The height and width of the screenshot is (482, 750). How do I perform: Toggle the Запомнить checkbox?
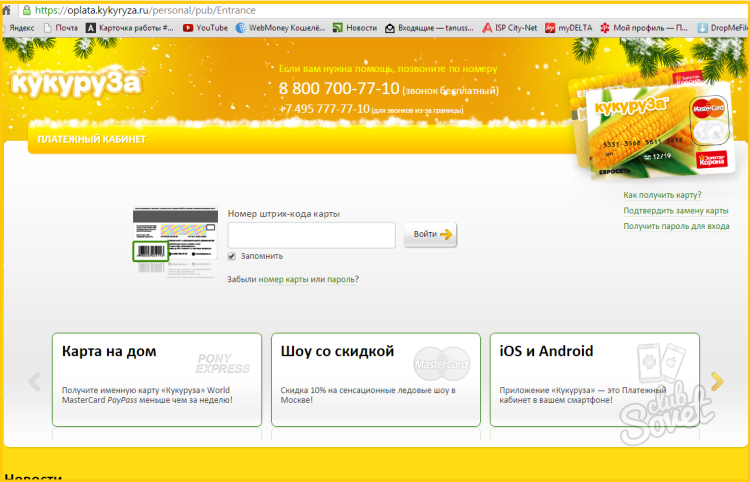point(232,257)
